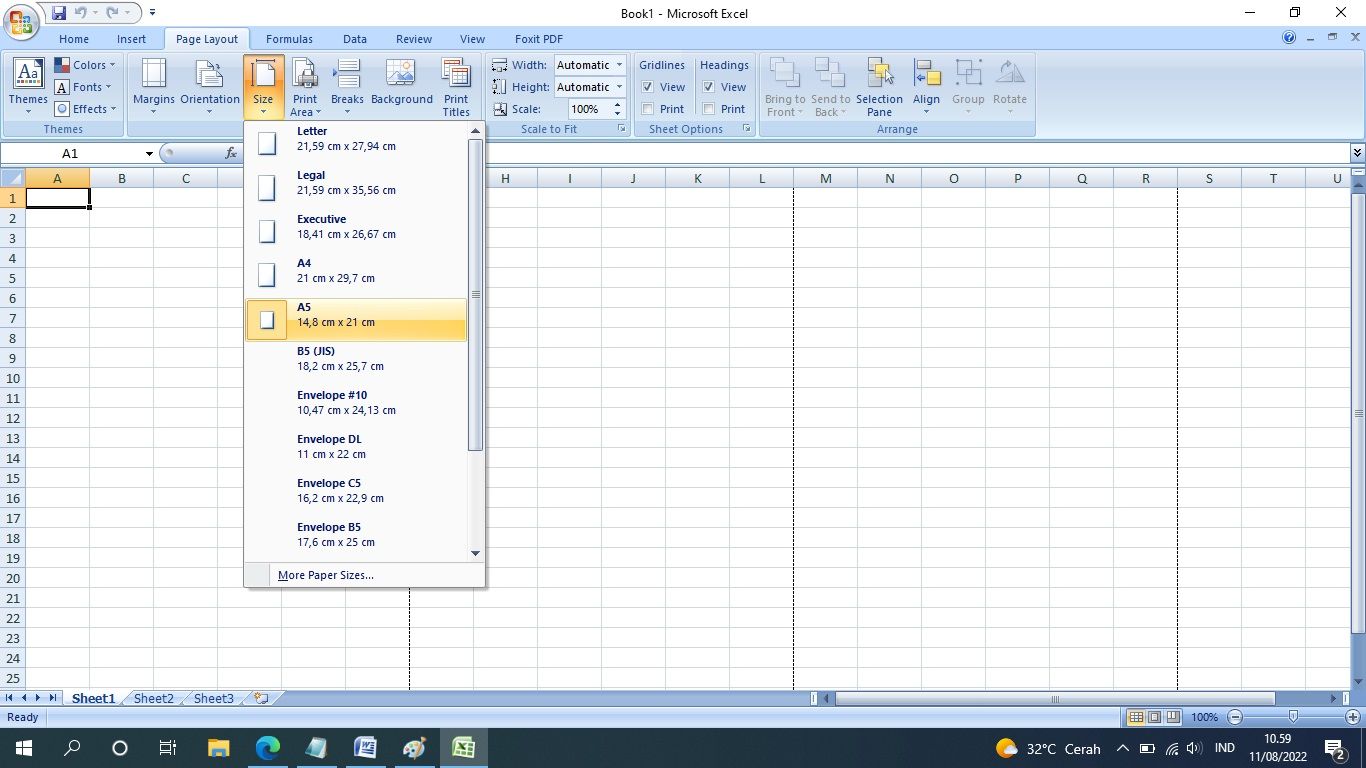Switch to Page Break Preview in status bar
Viewport: 1366px width, 768px height.
(x=1172, y=717)
